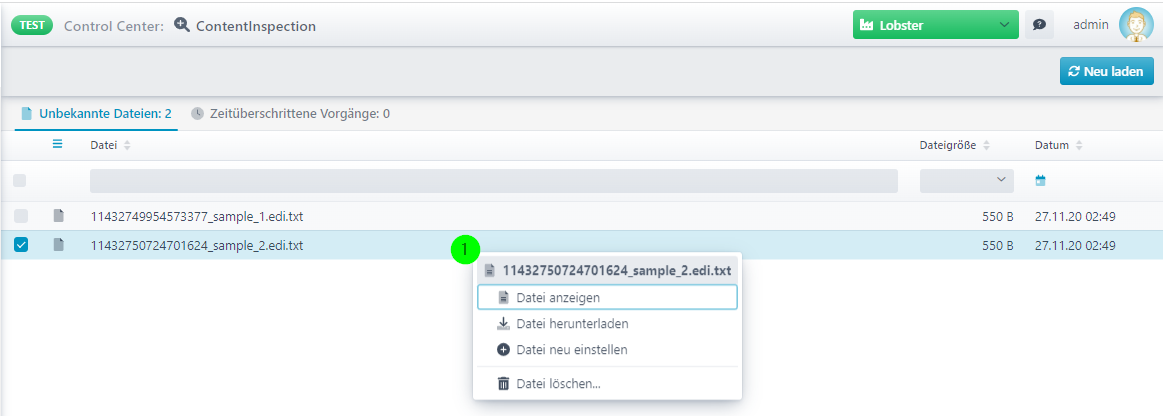Check the box for sample_1.edi.txt
The height and width of the screenshot is (416, 1163).
(x=21, y=217)
